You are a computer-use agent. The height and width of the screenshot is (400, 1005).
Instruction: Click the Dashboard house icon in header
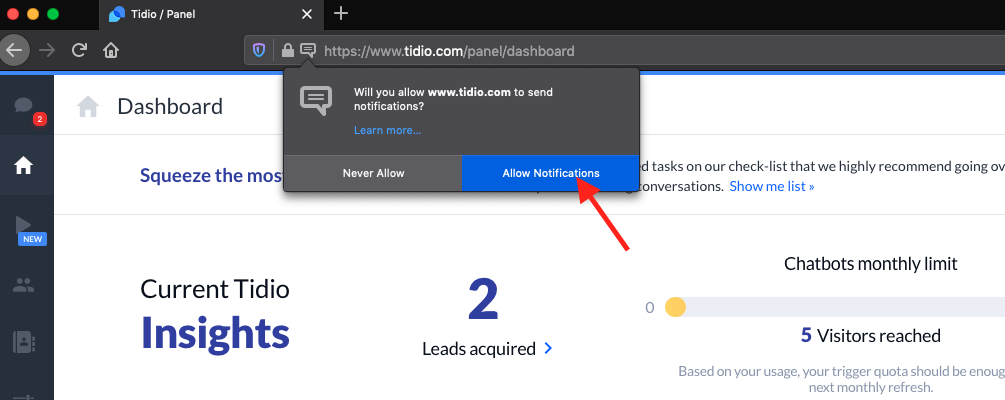click(x=88, y=106)
